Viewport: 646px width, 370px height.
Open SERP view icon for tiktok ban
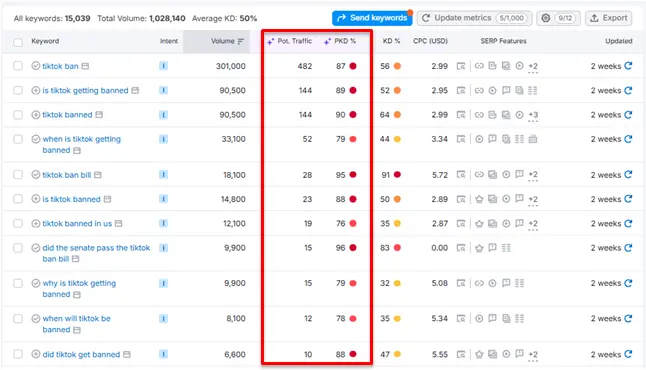461,66
